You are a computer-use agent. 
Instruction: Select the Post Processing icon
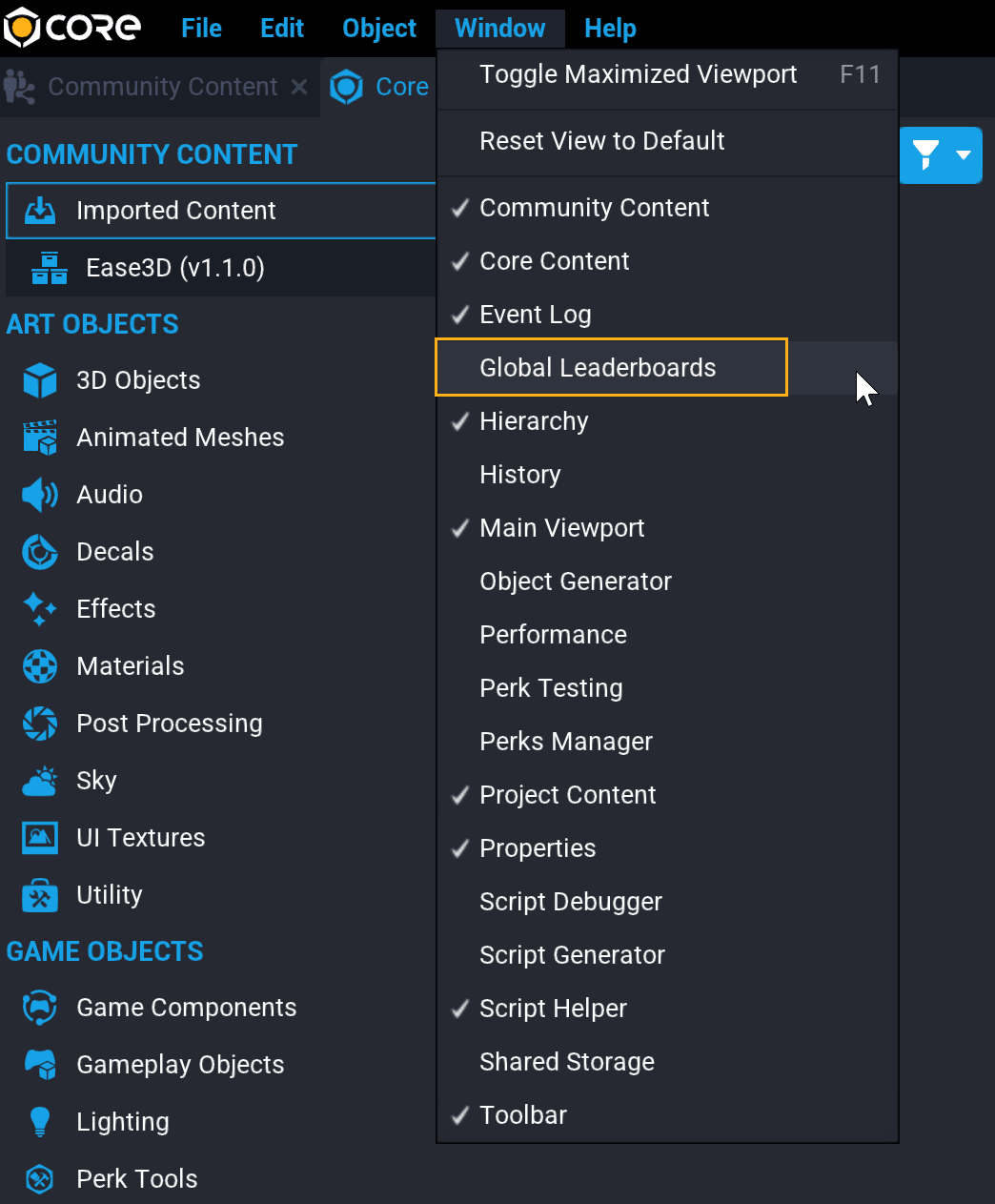click(39, 723)
